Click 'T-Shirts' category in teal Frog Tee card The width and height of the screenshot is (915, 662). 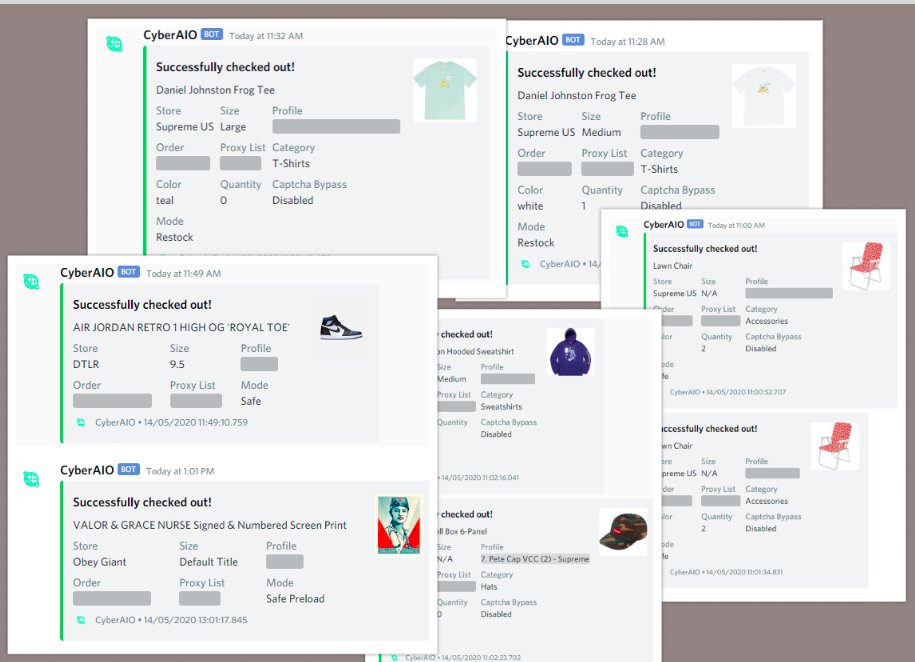click(x=291, y=163)
